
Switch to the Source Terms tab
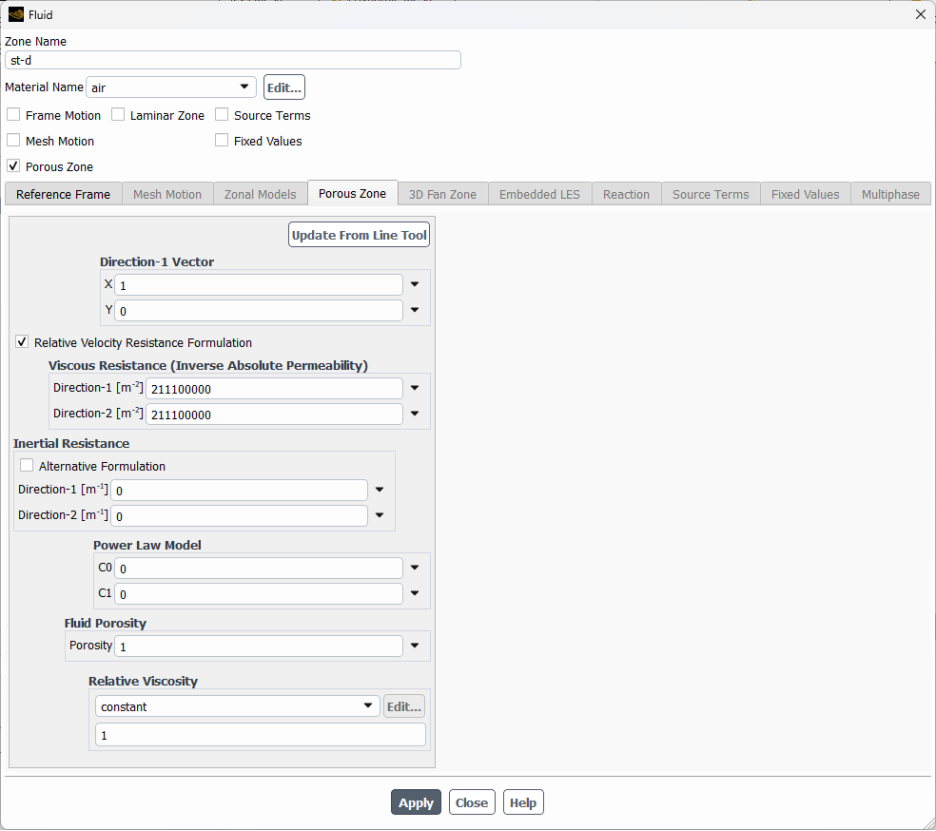pos(711,195)
